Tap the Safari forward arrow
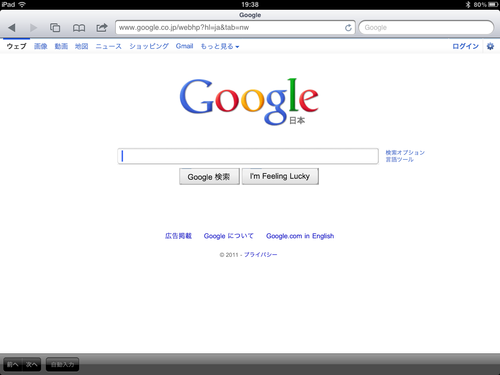This screenshot has width=500, height=375. (x=33, y=27)
